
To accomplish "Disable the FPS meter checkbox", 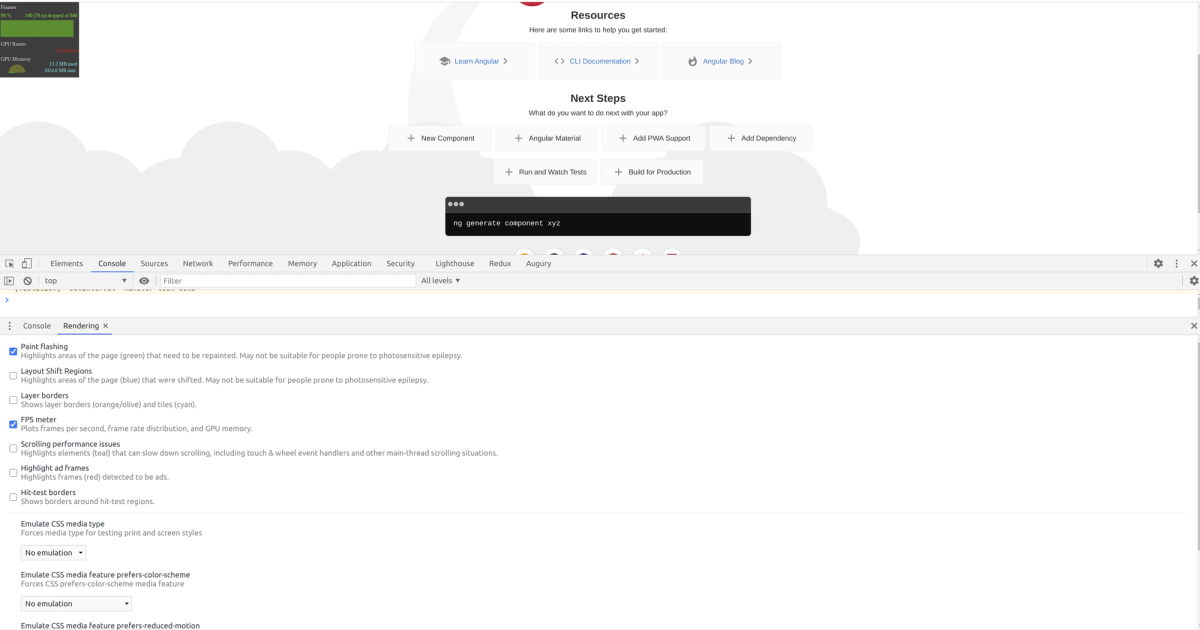I will click(x=13, y=424).
